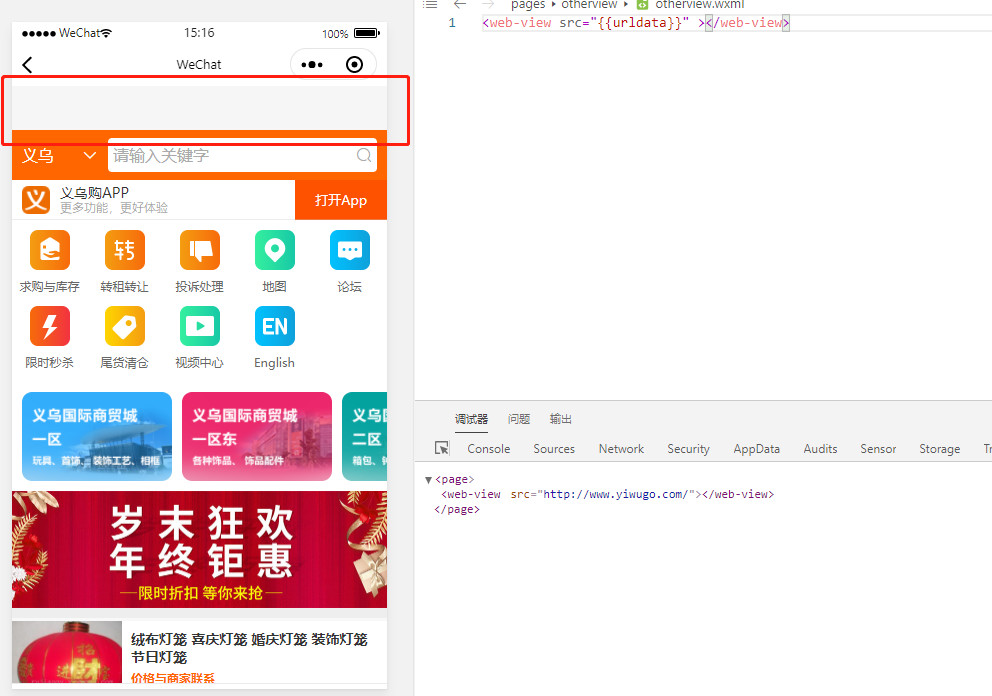Image resolution: width=992 pixels, height=696 pixels.
Task: Click the otherview.wxml file icon in breadcrumb
Action: [642, 4]
